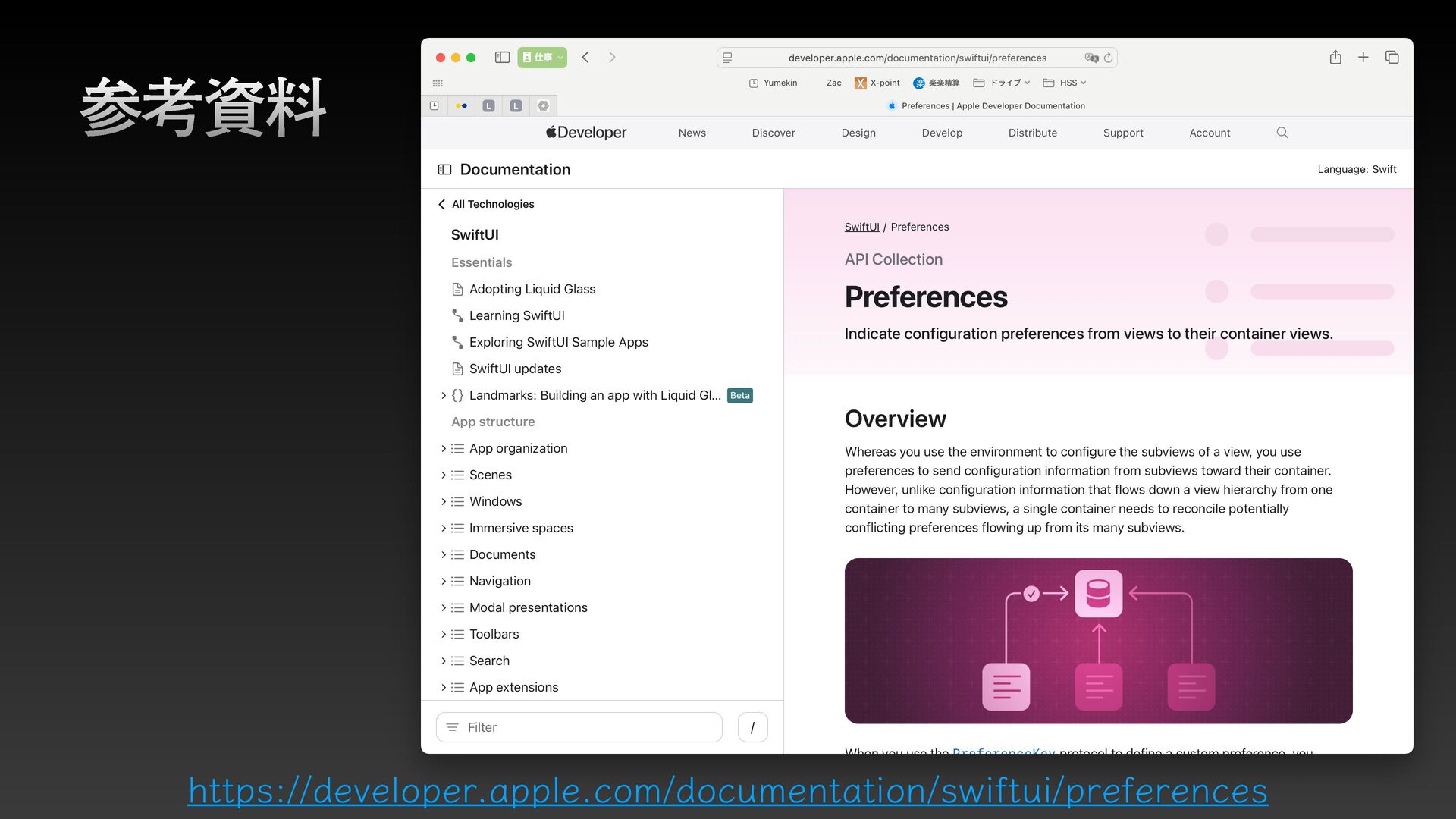This screenshot has height=819, width=1456.
Task: Open Adopting Liquid Glass article
Action: click(532, 289)
